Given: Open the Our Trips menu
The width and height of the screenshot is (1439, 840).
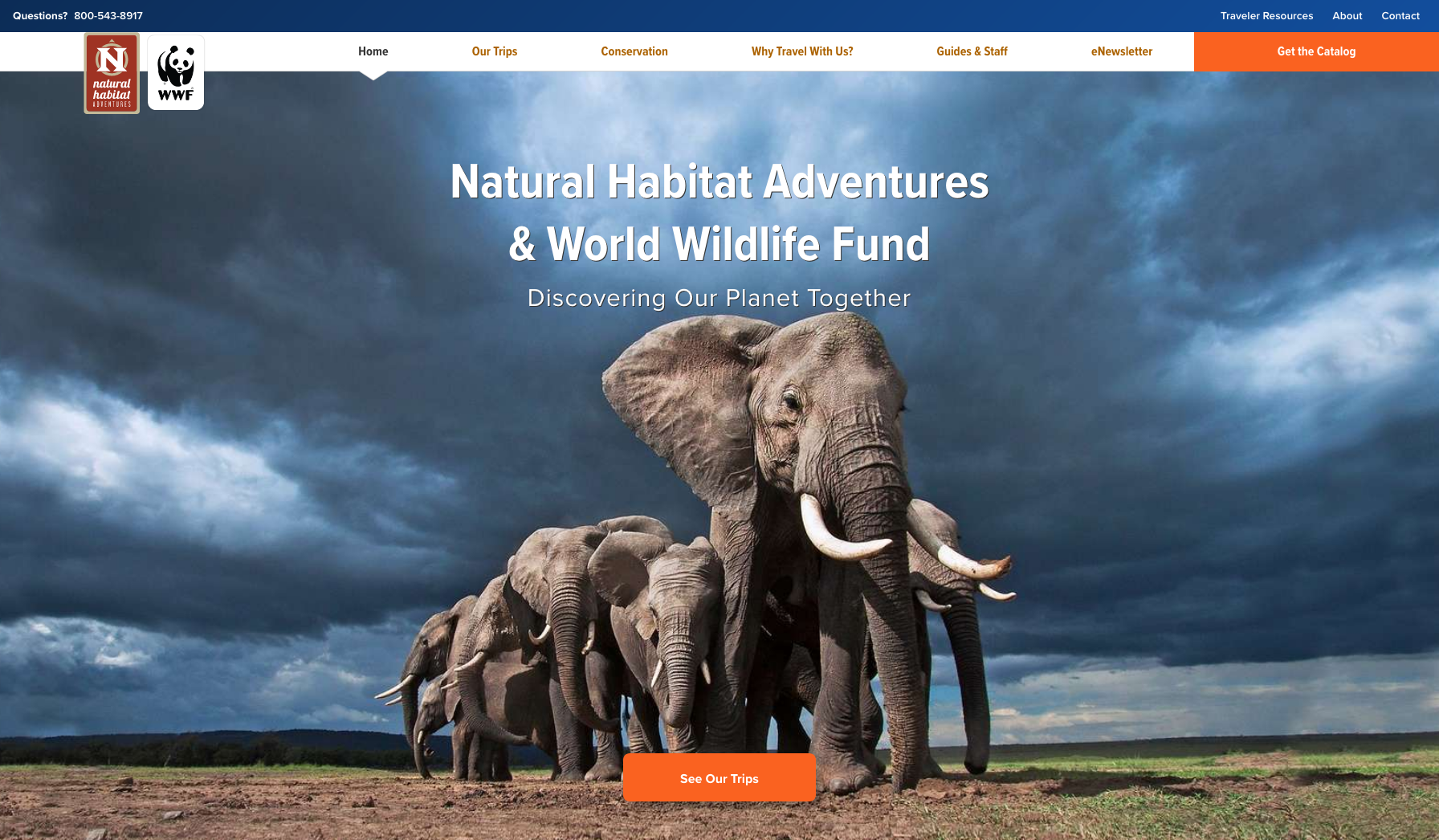Looking at the screenshot, I should 495,51.
